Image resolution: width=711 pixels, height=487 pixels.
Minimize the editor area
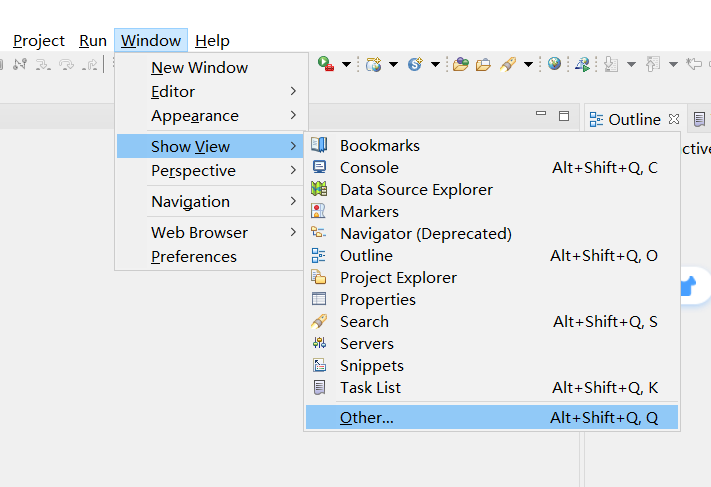pos(541,113)
